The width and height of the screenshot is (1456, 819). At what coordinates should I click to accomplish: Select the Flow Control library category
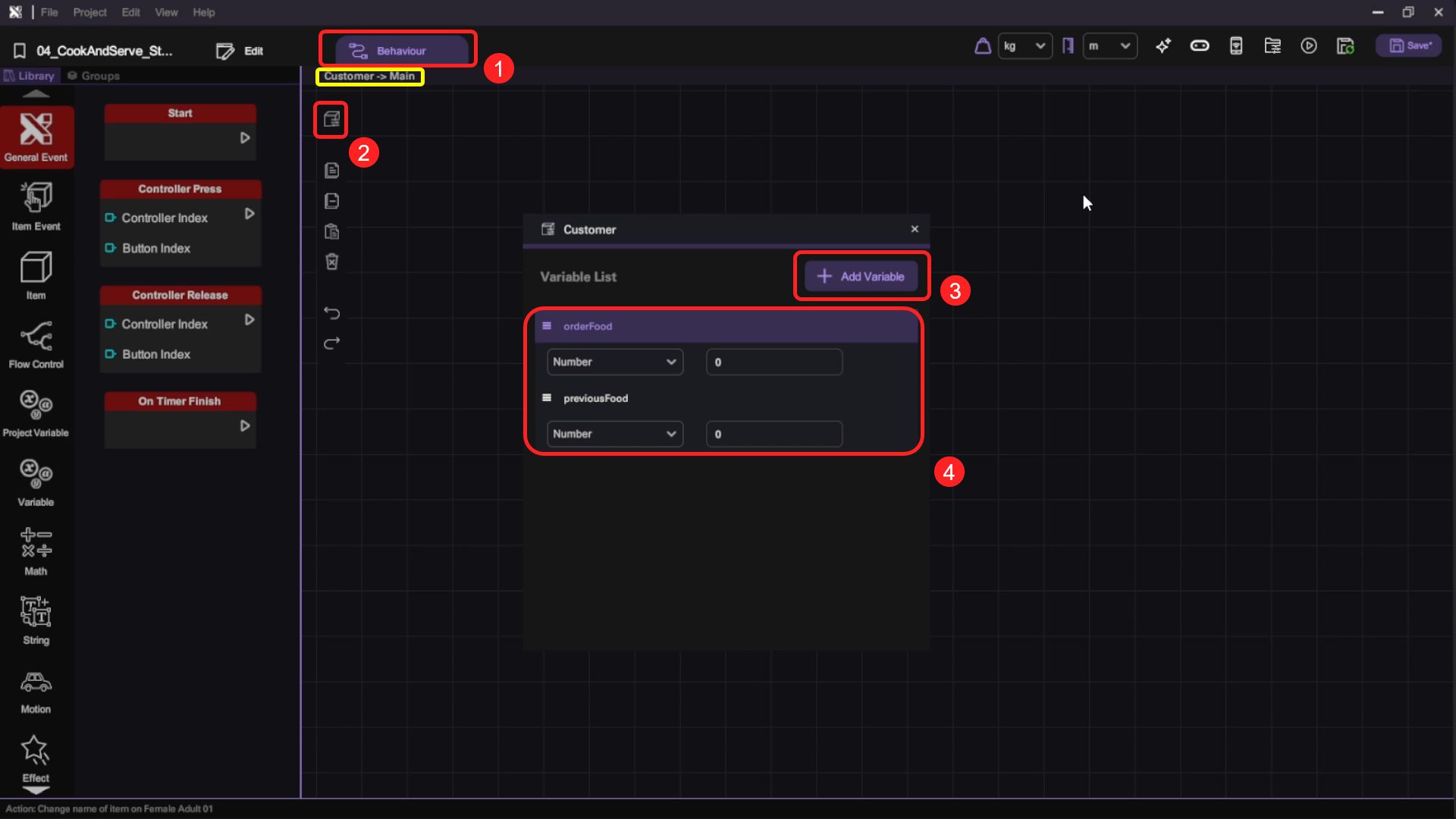tap(36, 344)
